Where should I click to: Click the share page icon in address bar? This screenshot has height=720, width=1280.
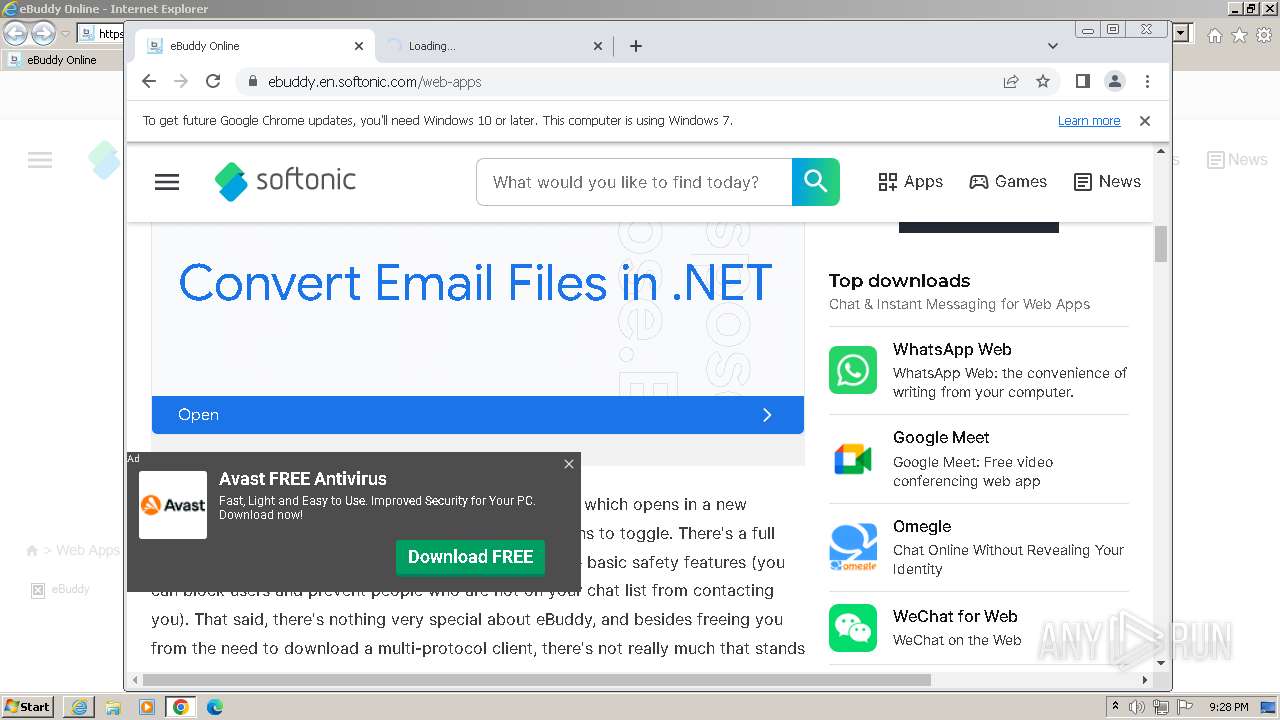(1011, 81)
